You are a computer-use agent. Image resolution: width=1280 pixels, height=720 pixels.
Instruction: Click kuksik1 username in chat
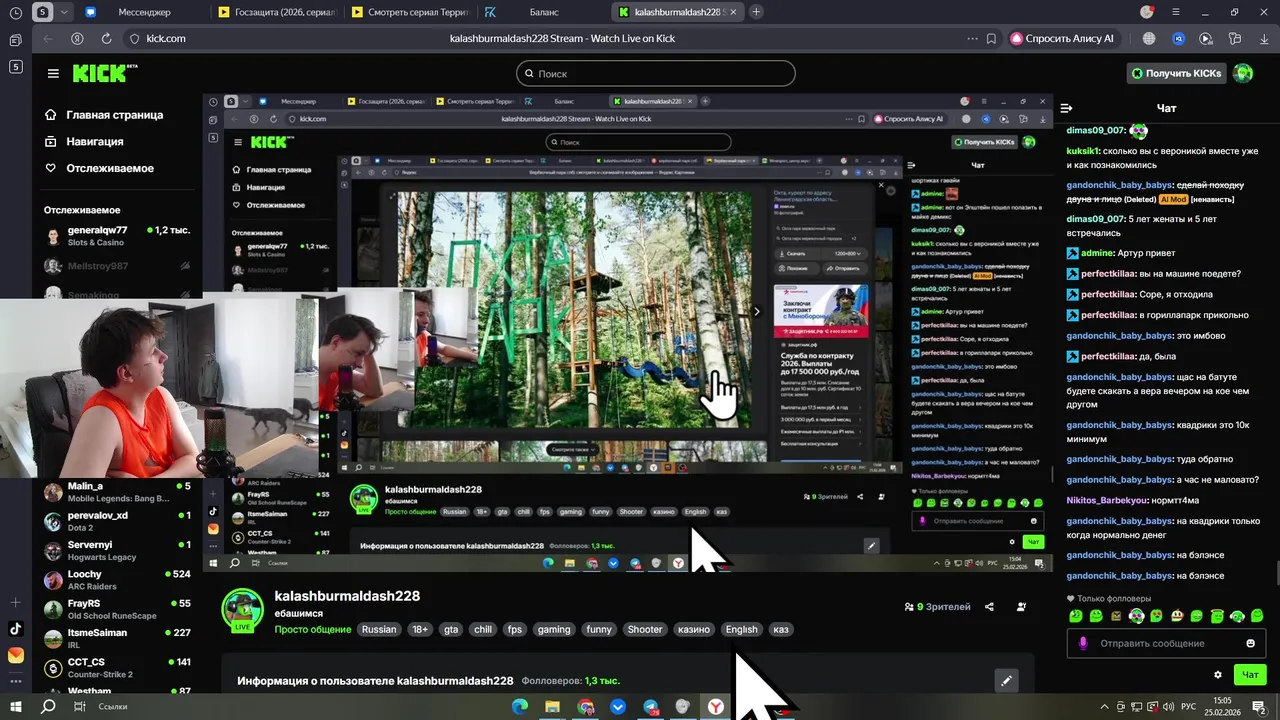(x=1083, y=150)
